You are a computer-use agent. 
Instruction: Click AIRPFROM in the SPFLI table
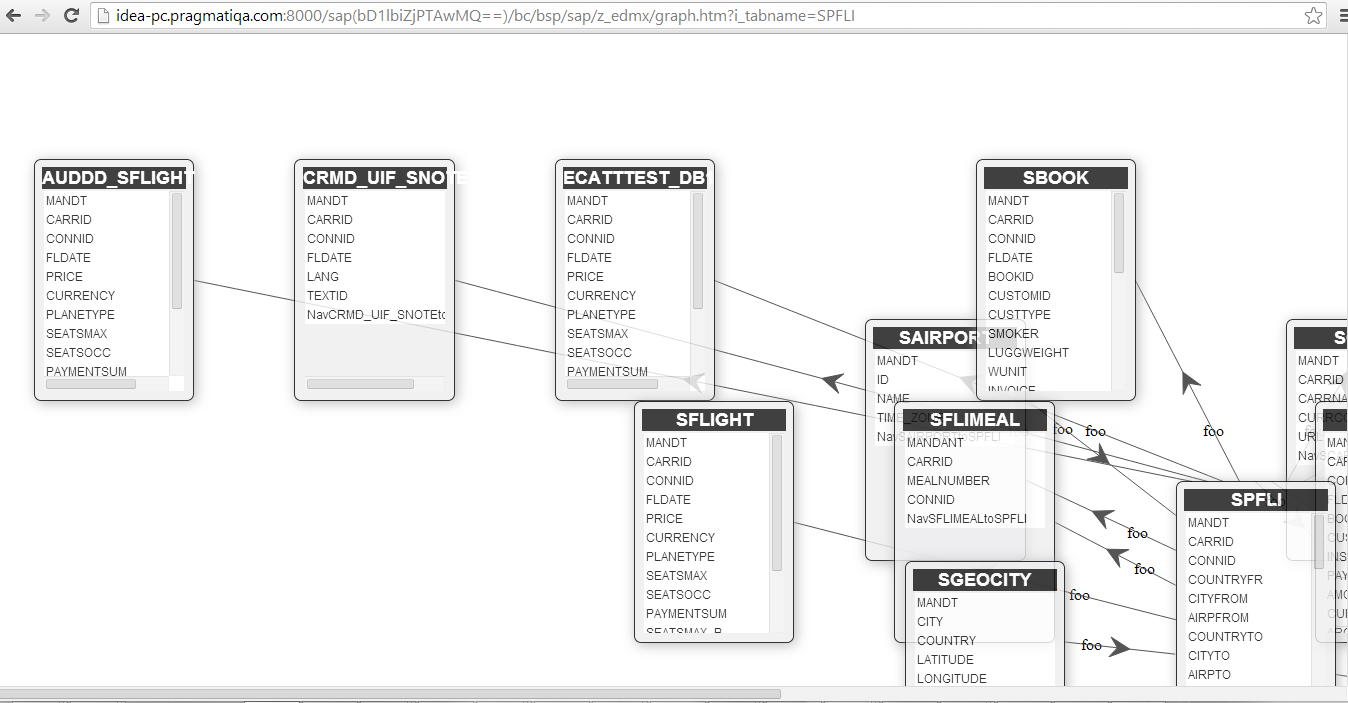(x=1218, y=618)
